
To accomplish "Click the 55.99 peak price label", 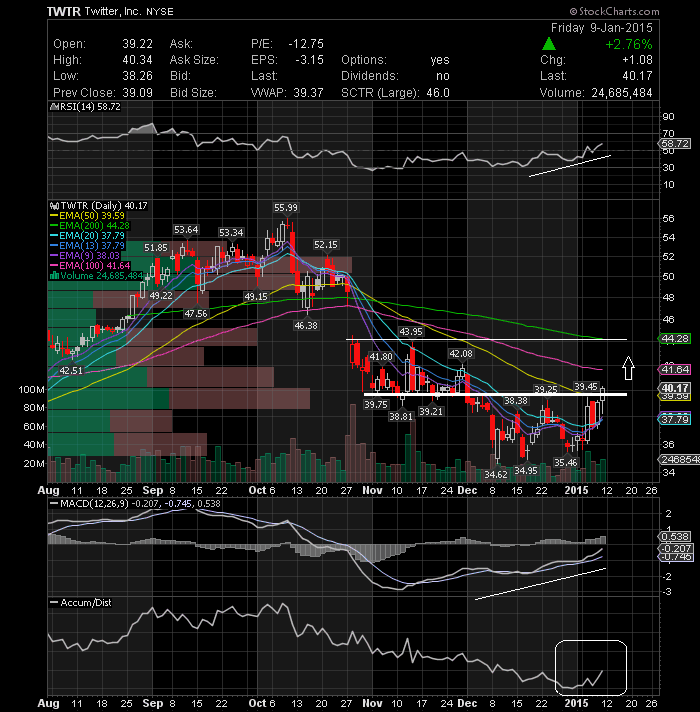I will 286,208.
